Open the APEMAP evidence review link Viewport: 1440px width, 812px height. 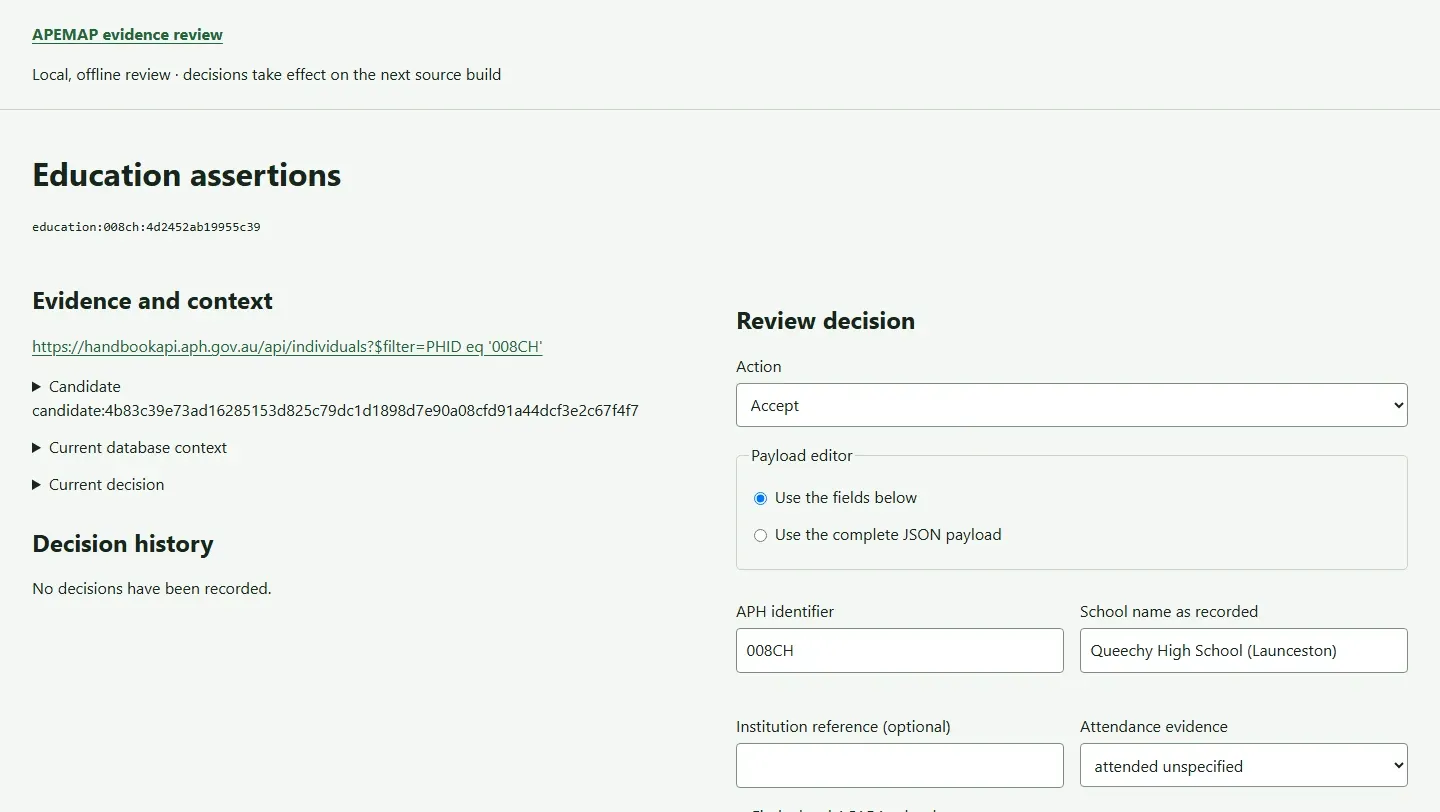(127, 35)
